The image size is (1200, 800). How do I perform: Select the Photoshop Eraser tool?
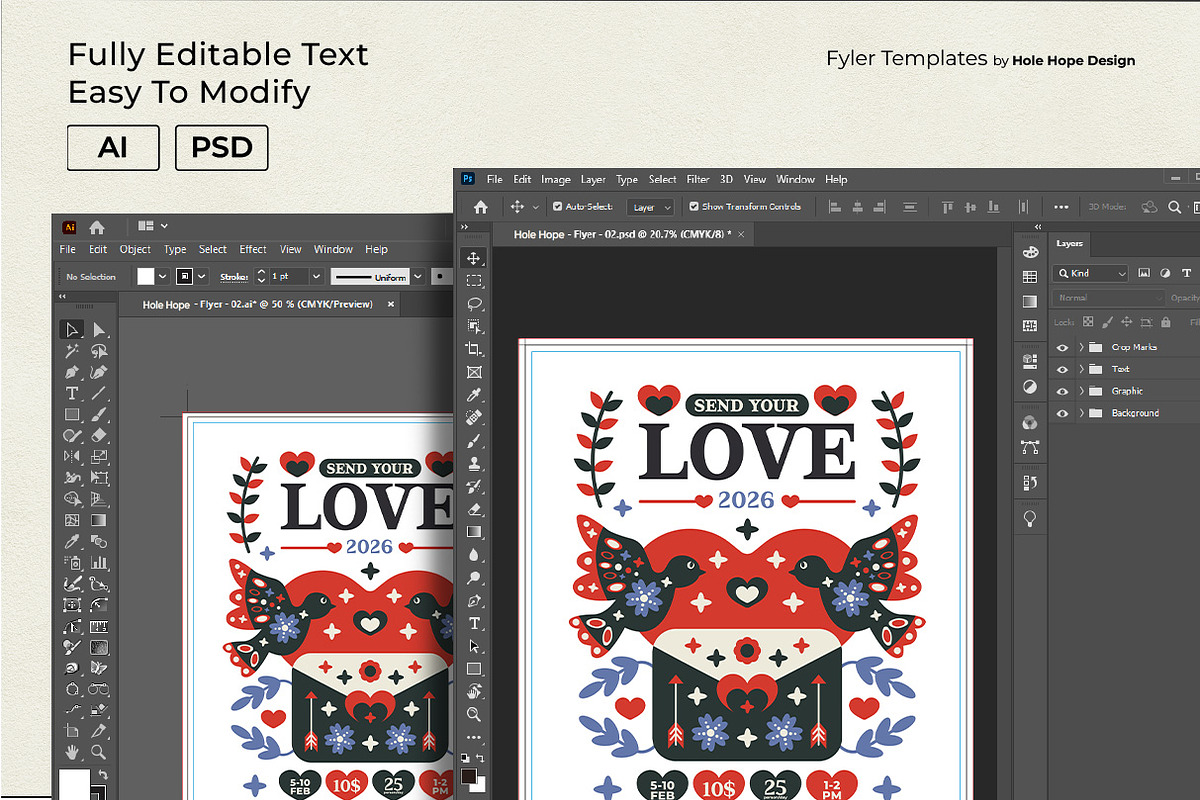coord(474,509)
